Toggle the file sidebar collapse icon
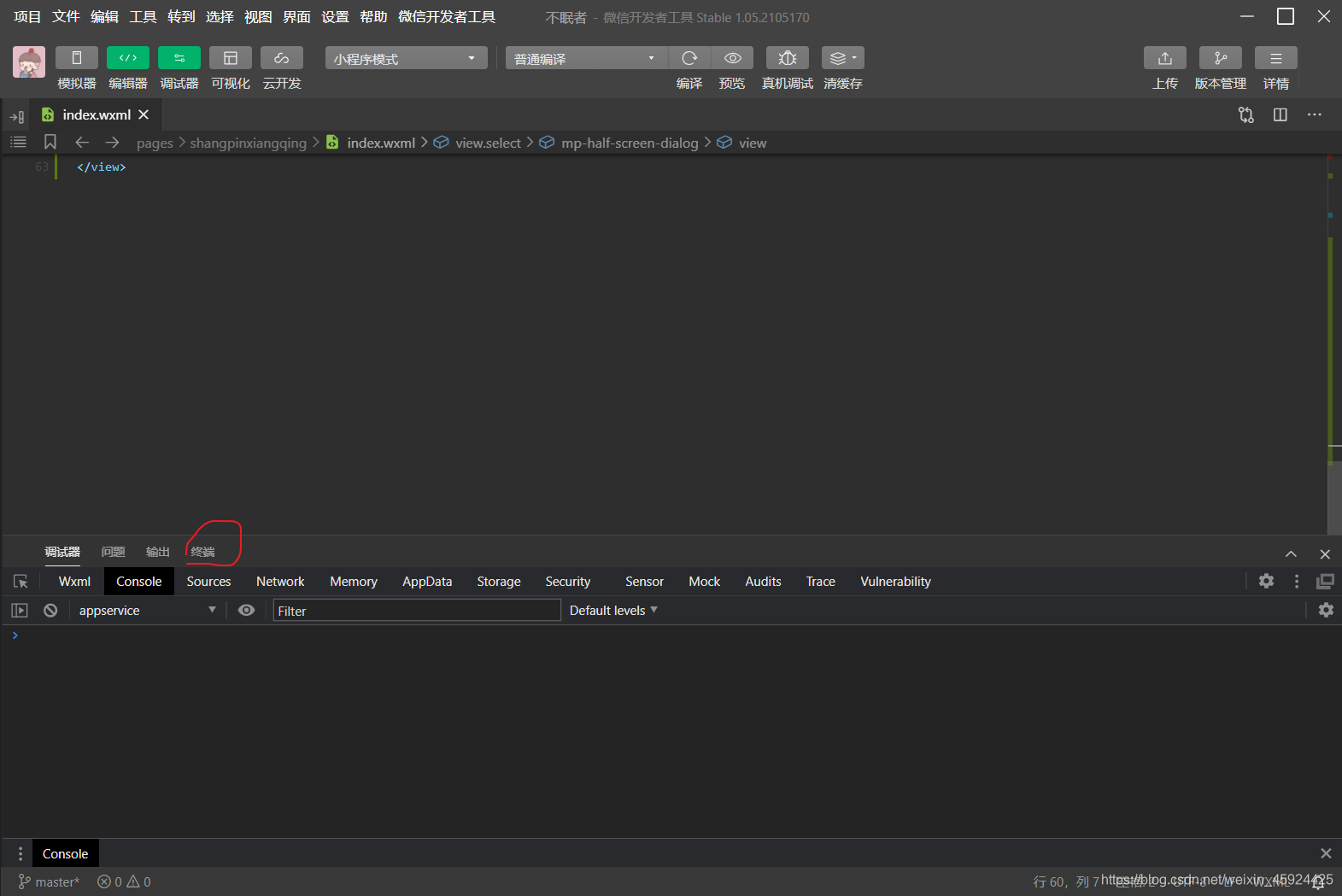This screenshot has height=896, width=1342. 17,116
